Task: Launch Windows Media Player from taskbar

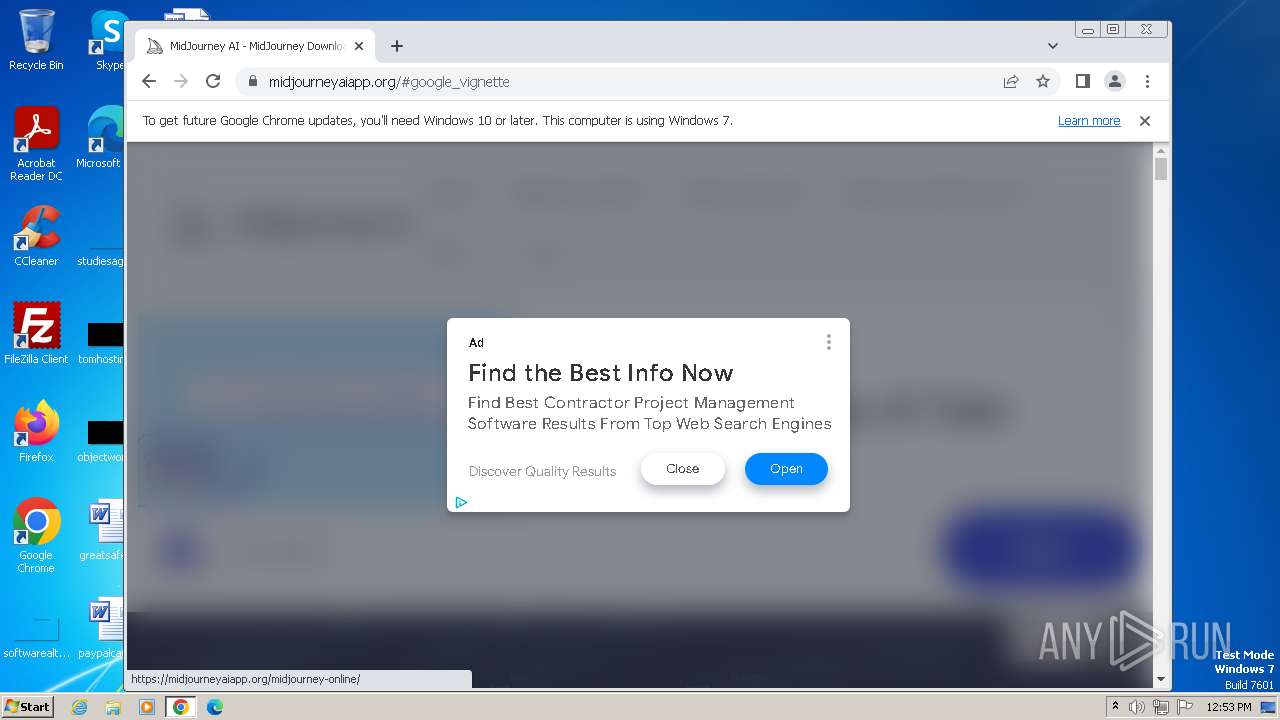Action: 147,707
